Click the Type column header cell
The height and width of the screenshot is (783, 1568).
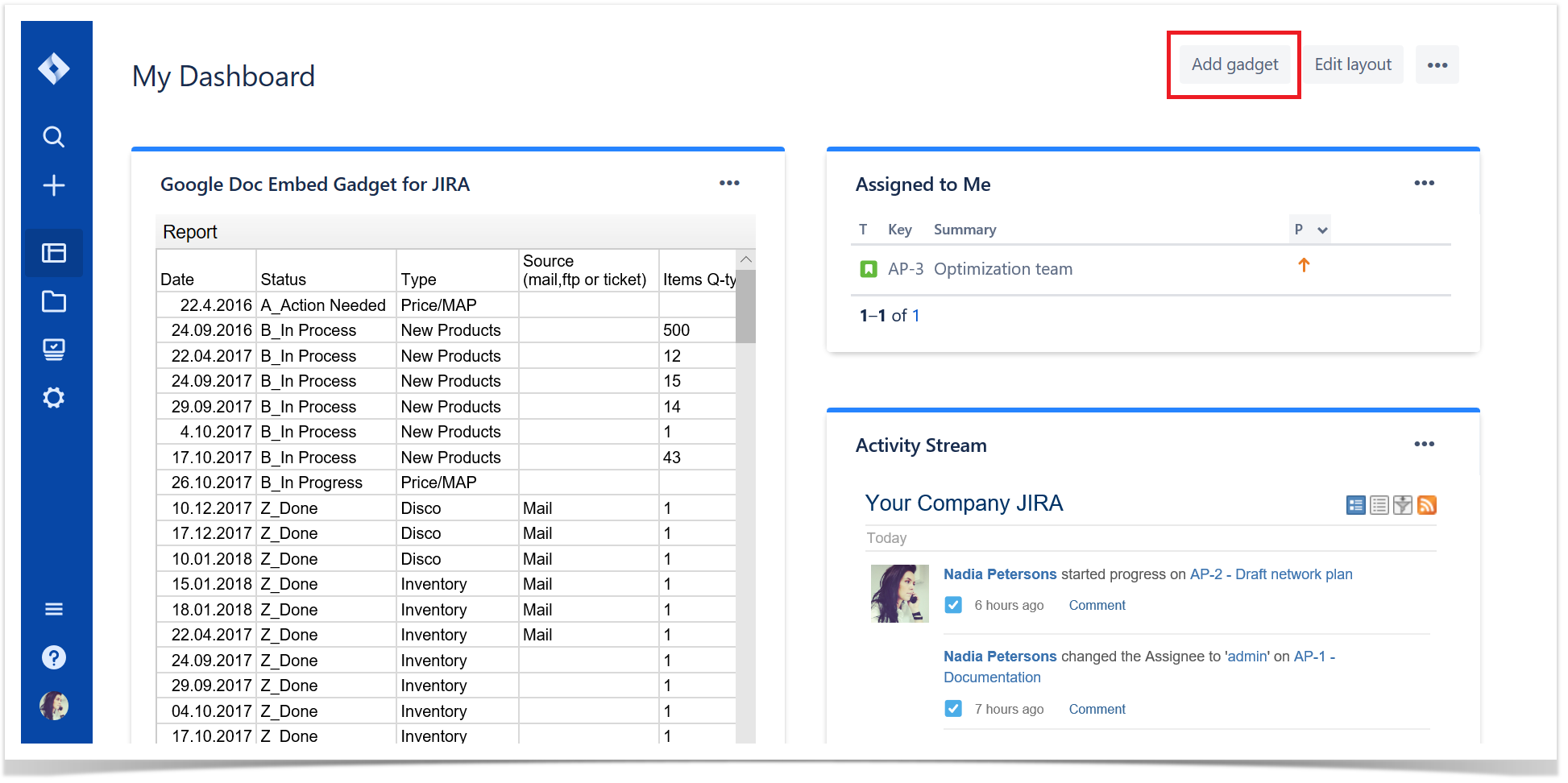pyautogui.click(x=458, y=270)
